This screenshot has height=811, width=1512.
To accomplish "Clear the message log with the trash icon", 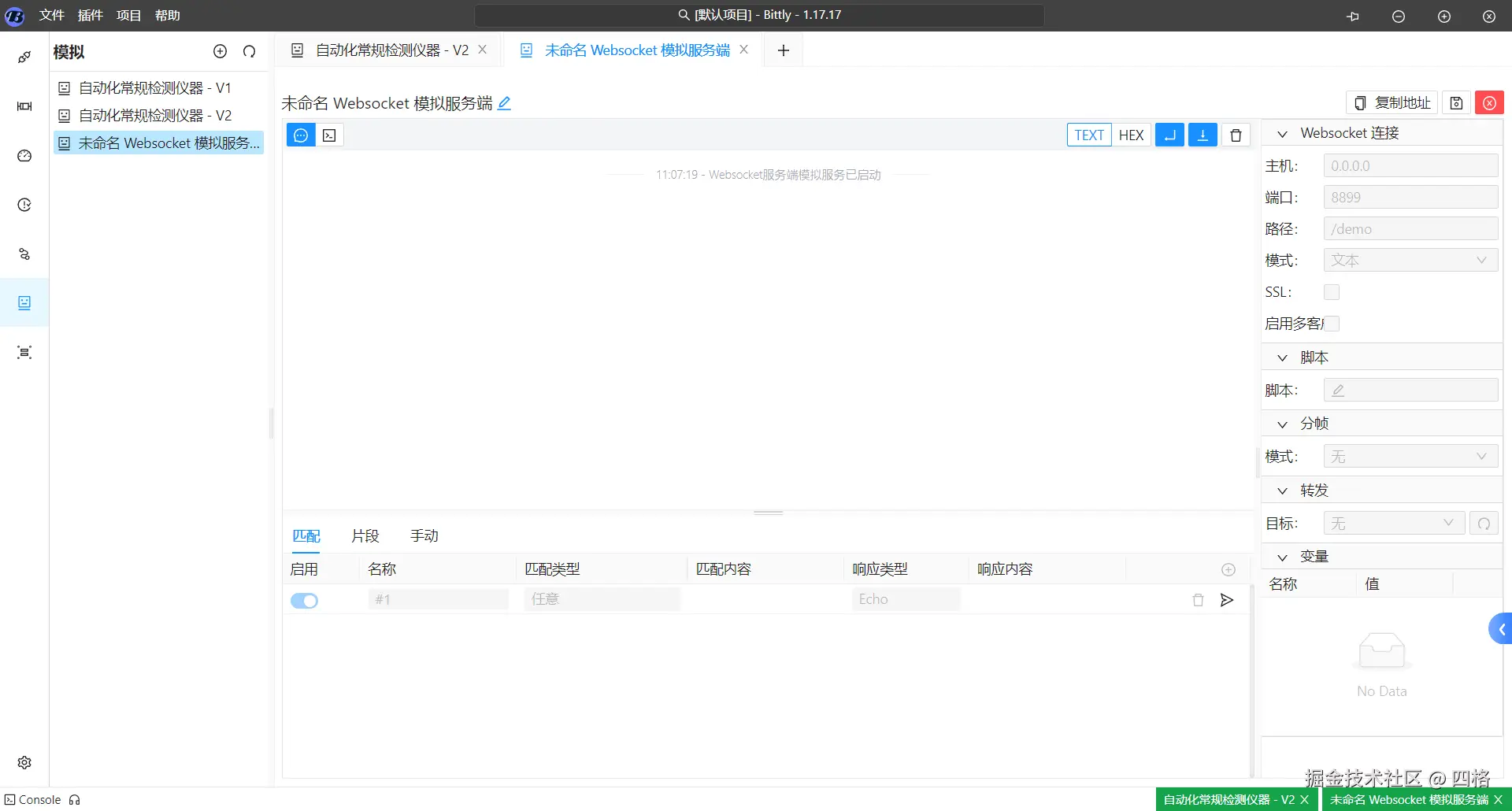I will point(1236,135).
